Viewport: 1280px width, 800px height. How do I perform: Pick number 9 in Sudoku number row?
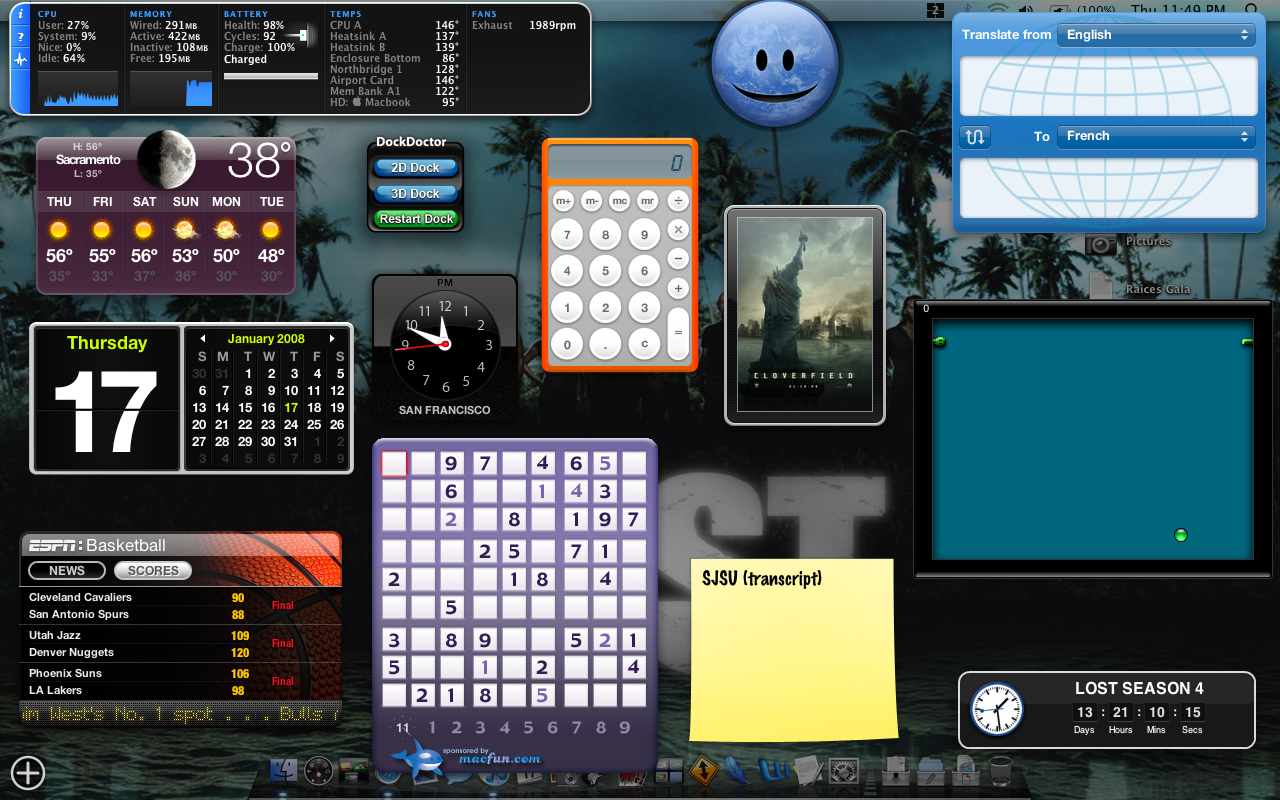(x=625, y=728)
